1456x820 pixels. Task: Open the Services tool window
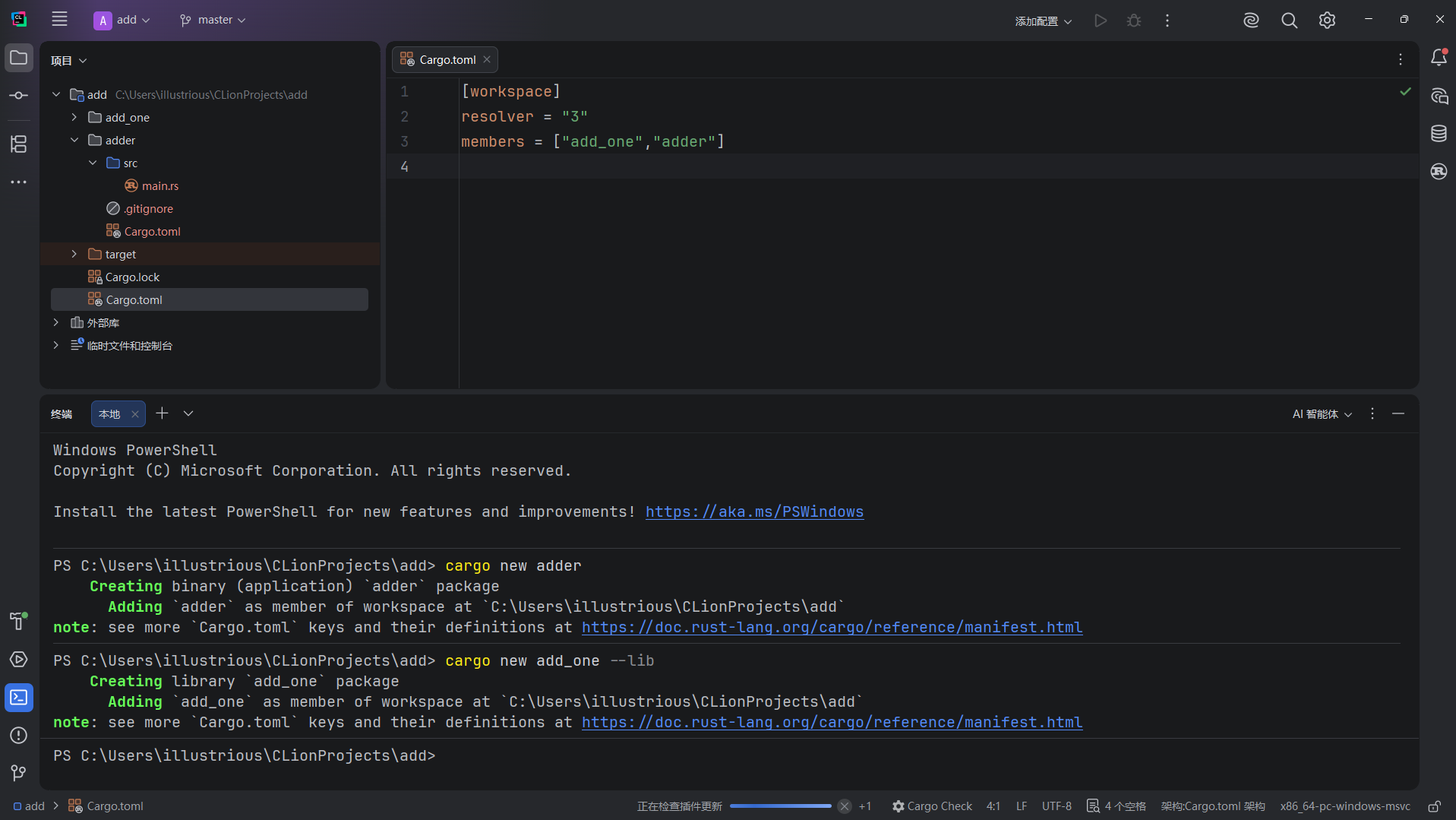point(19,659)
